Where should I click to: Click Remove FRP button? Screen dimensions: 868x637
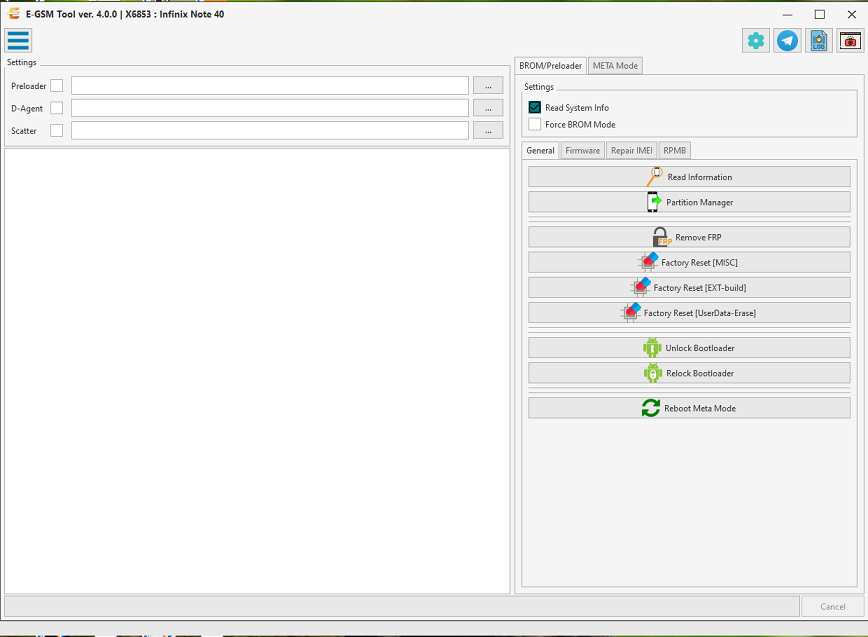pyautogui.click(x=689, y=237)
